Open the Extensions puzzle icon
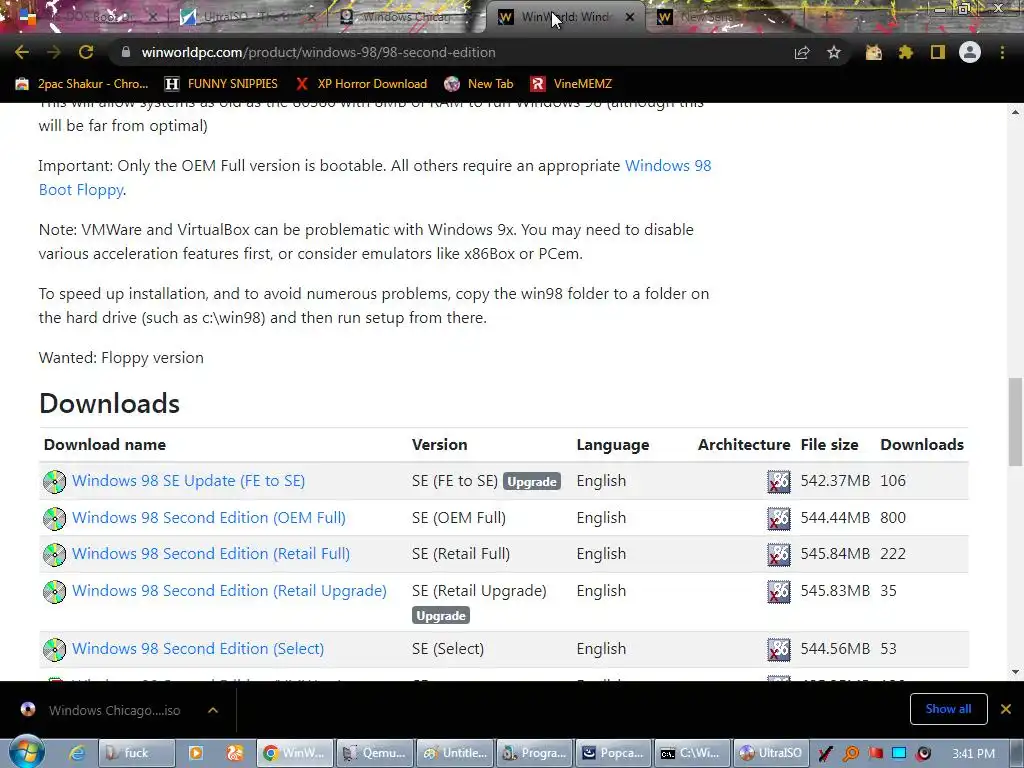 pos(906,52)
